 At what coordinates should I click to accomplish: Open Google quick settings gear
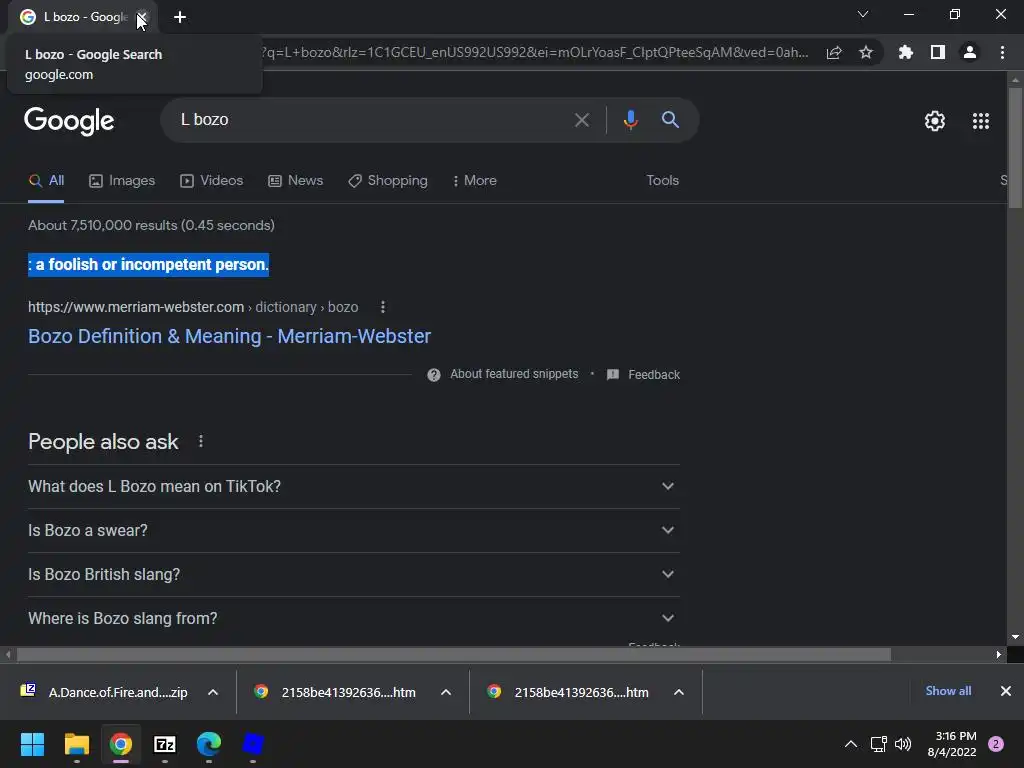[935, 121]
